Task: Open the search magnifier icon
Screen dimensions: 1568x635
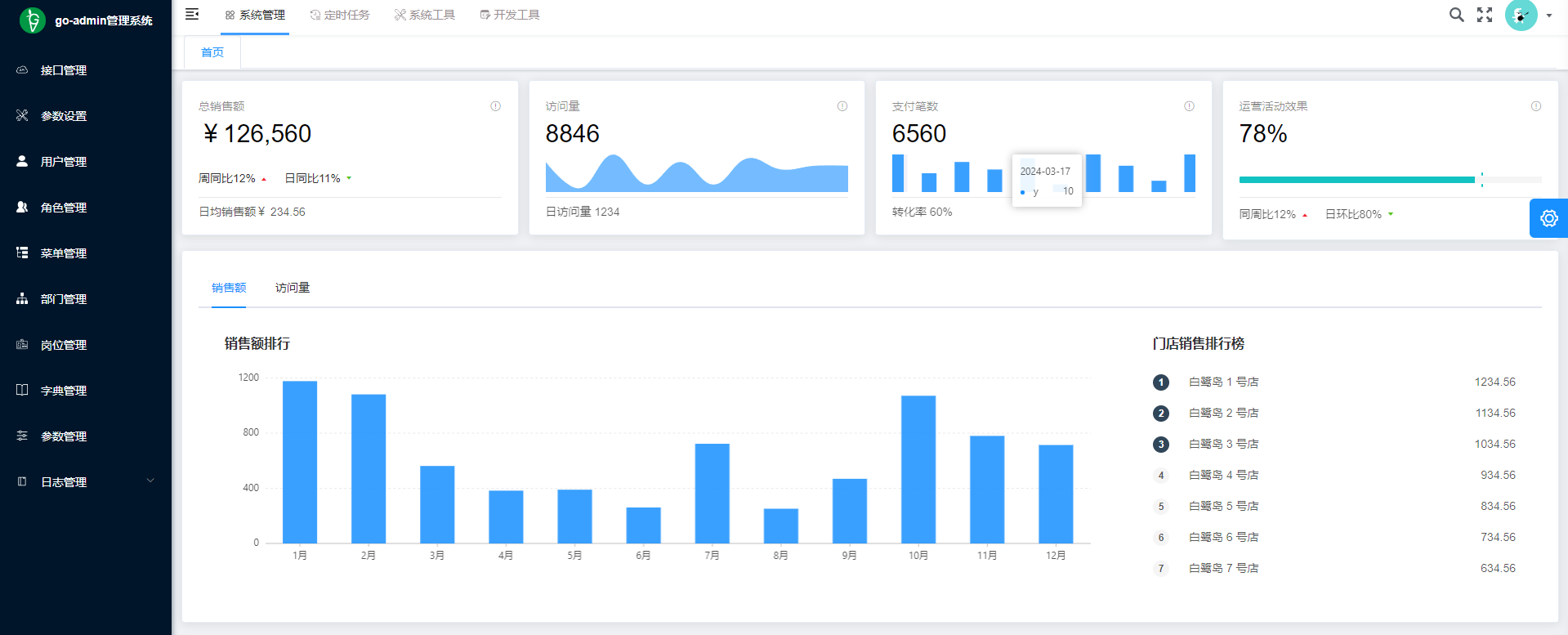Action: 1456,15
